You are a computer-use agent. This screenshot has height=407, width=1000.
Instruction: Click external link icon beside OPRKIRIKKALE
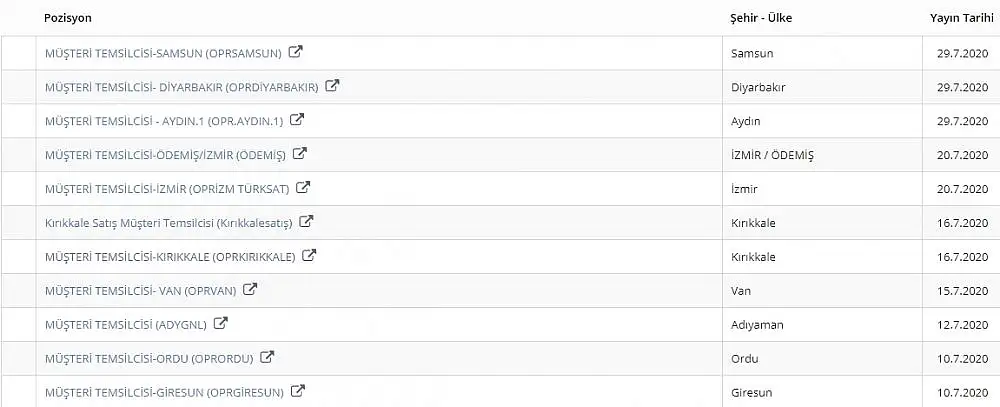pyautogui.click(x=309, y=256)
